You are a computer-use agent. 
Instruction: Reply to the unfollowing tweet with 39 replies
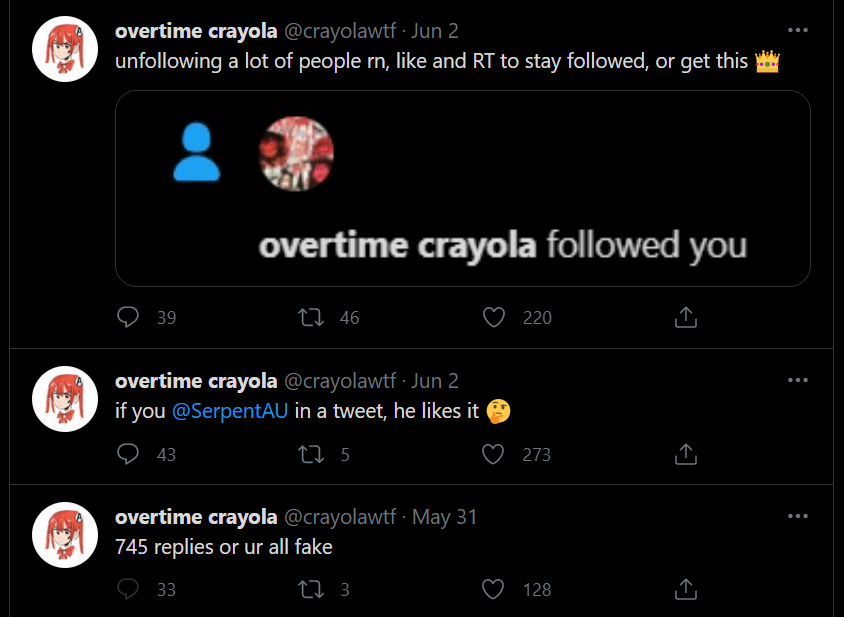[x=128, y=317]
